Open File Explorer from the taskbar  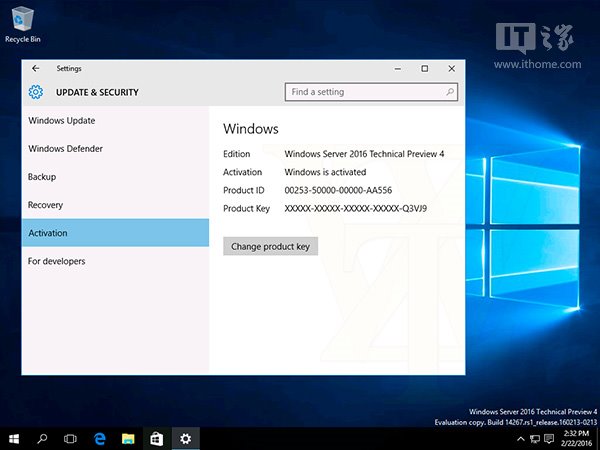tap(128, 439)
